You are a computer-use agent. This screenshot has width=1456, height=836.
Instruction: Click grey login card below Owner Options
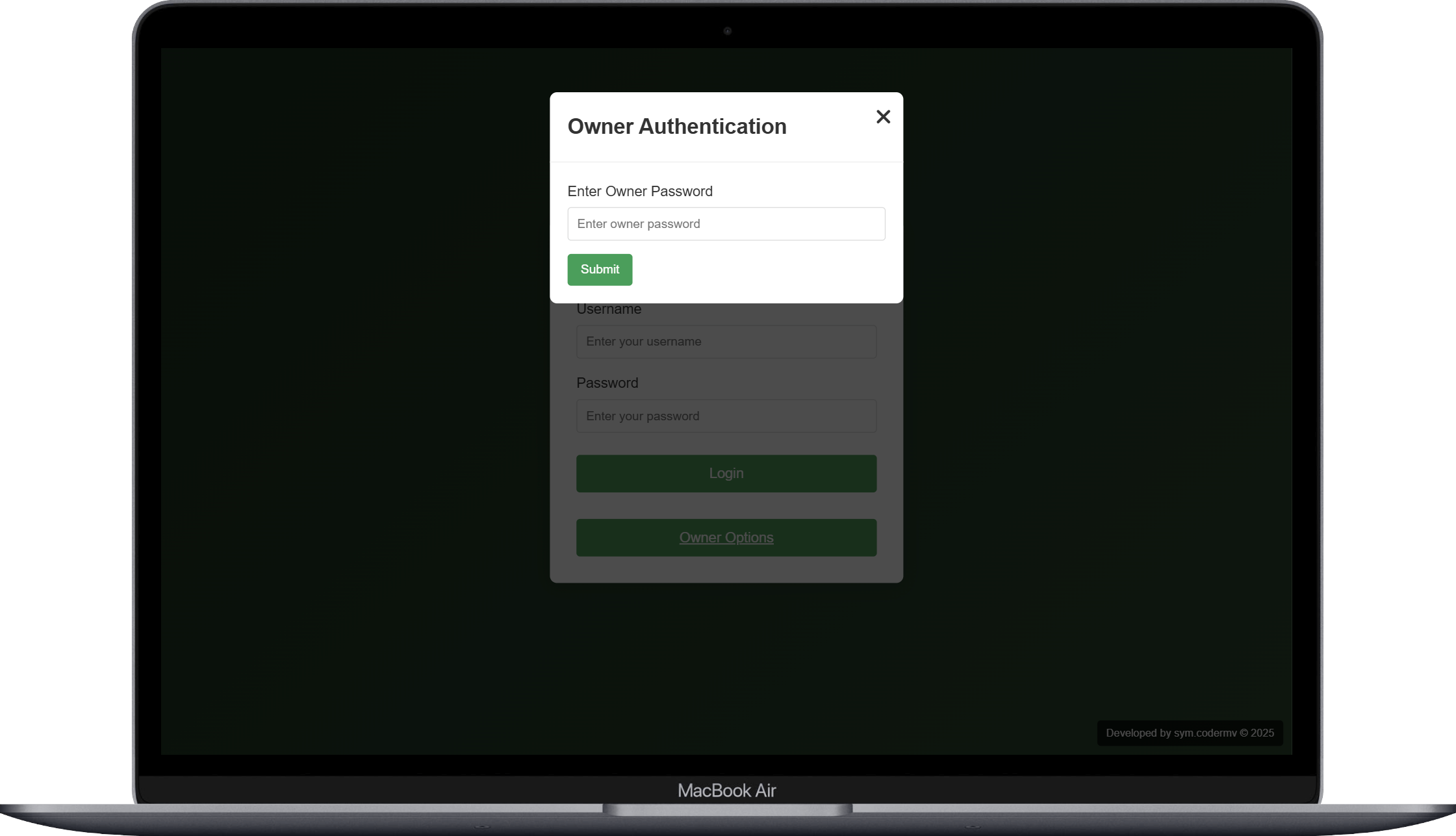726,570
